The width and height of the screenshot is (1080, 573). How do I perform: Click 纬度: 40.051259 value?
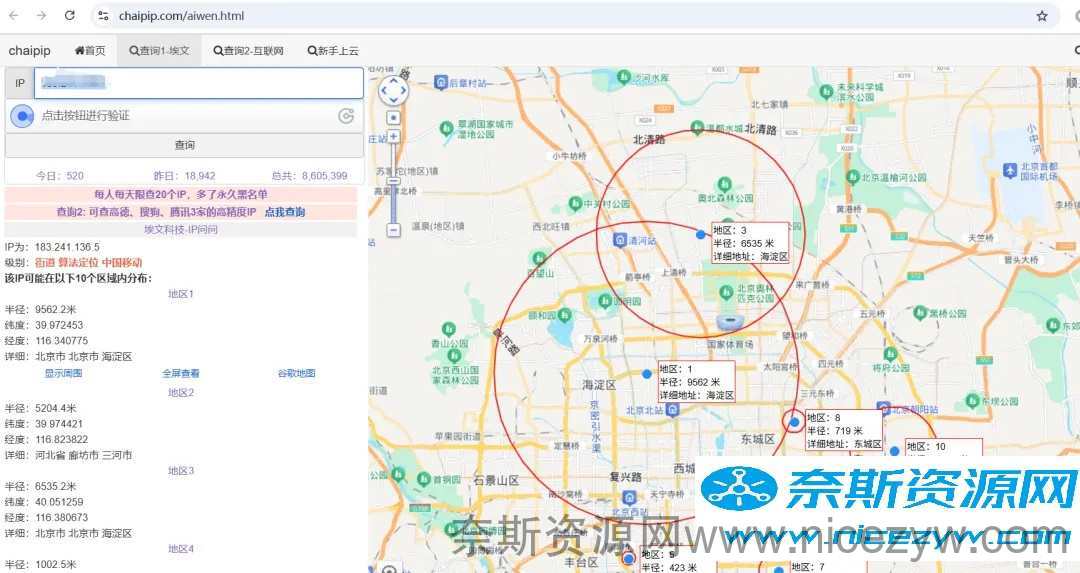coord(44,502)
